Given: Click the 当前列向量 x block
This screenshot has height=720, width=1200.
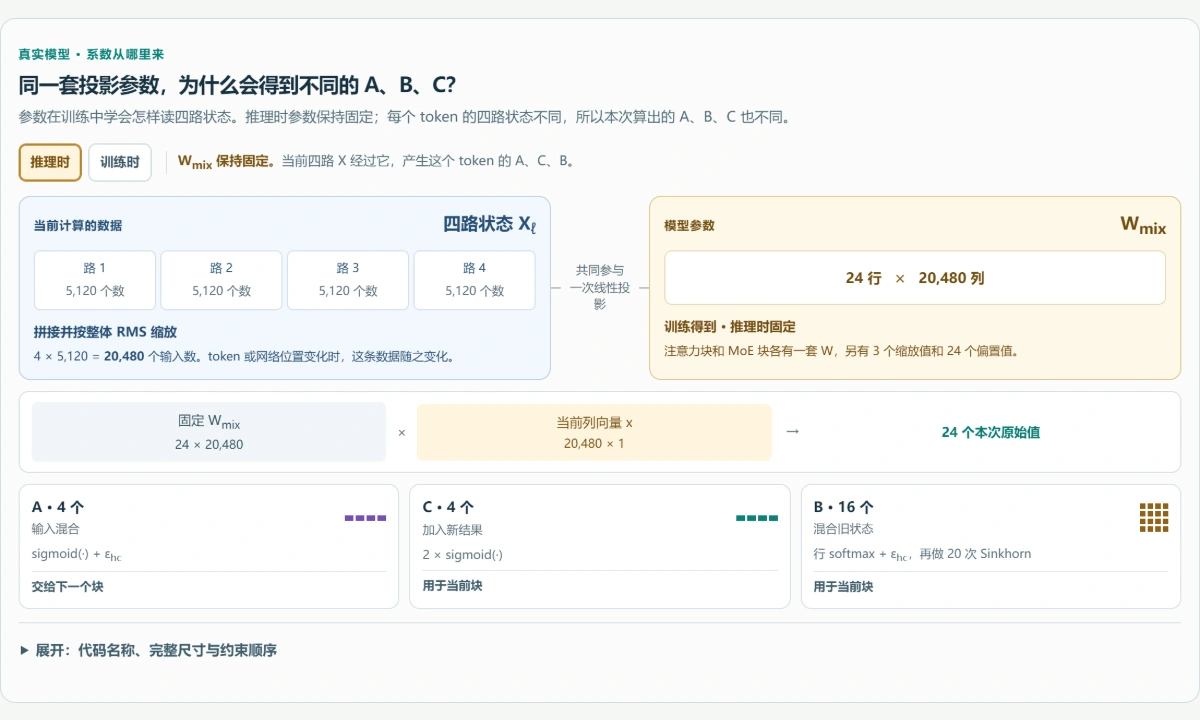Looking at the screenshot, I should (594, 432).
